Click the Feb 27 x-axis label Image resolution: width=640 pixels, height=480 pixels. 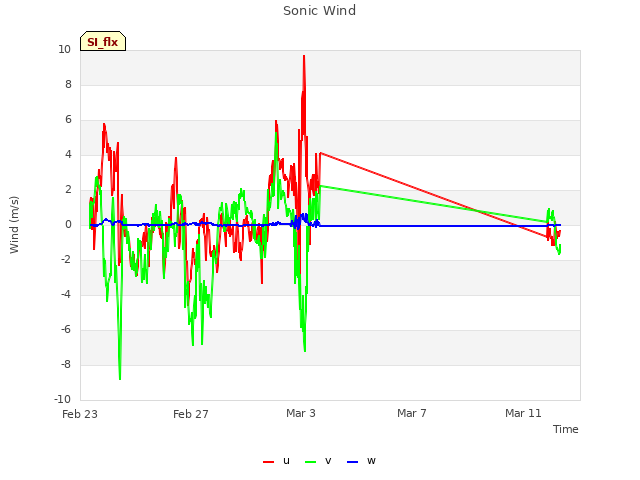click(x=191, y=414)
